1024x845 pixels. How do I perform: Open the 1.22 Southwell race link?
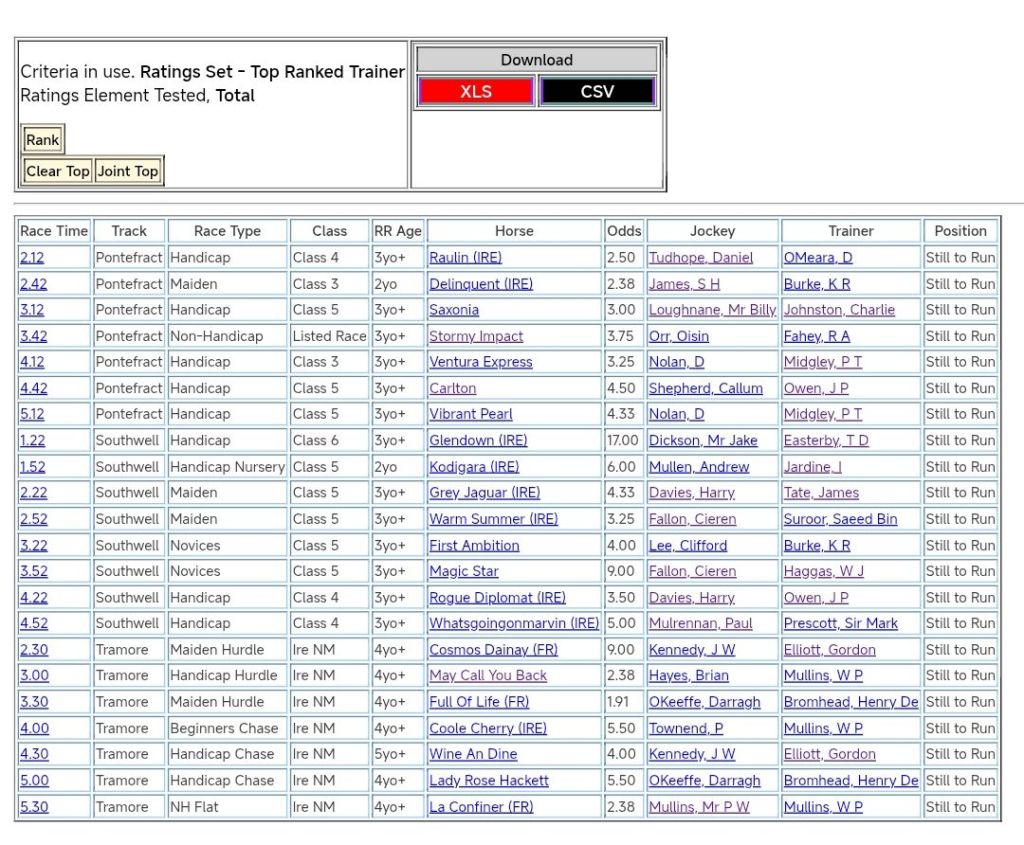[32, 441]
